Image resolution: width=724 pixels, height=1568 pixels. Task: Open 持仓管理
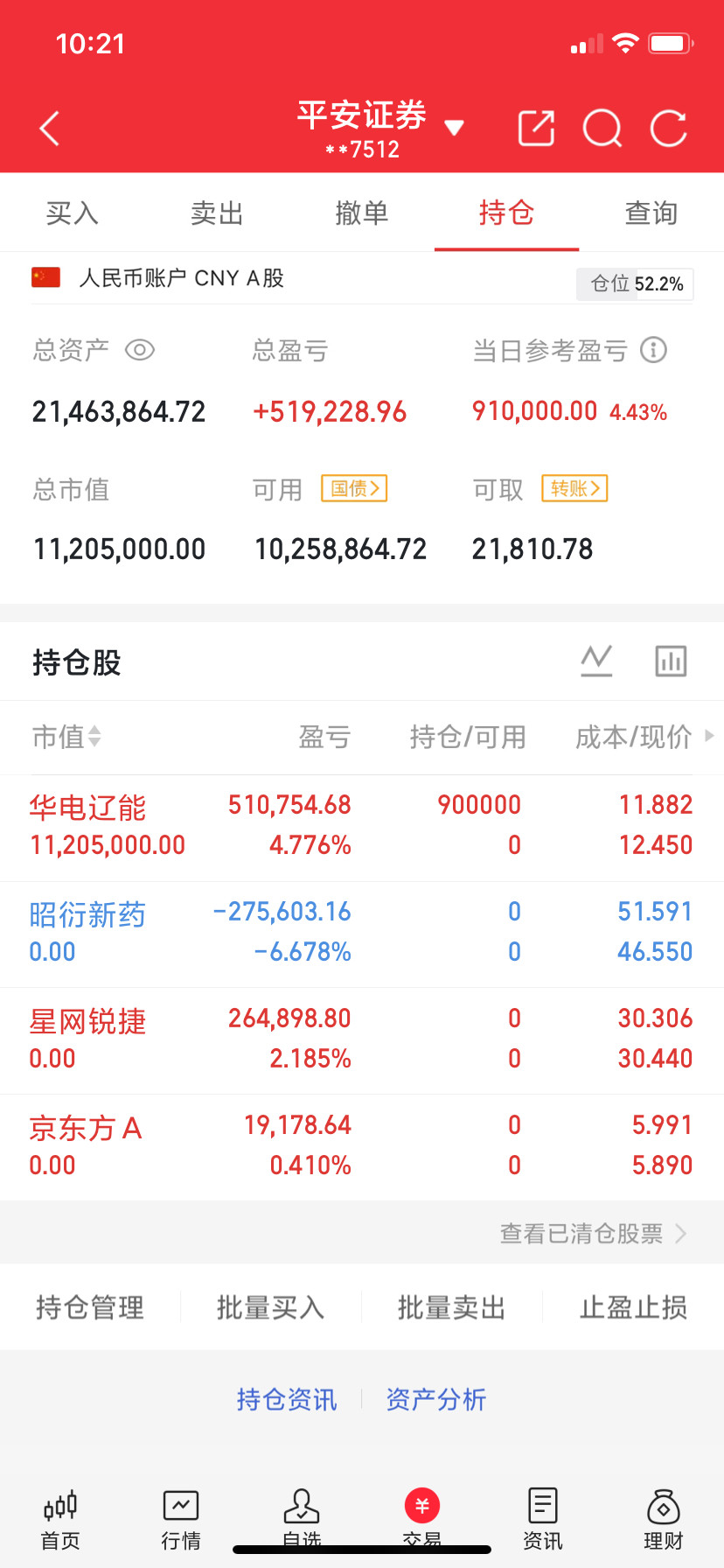point(90,1307)
